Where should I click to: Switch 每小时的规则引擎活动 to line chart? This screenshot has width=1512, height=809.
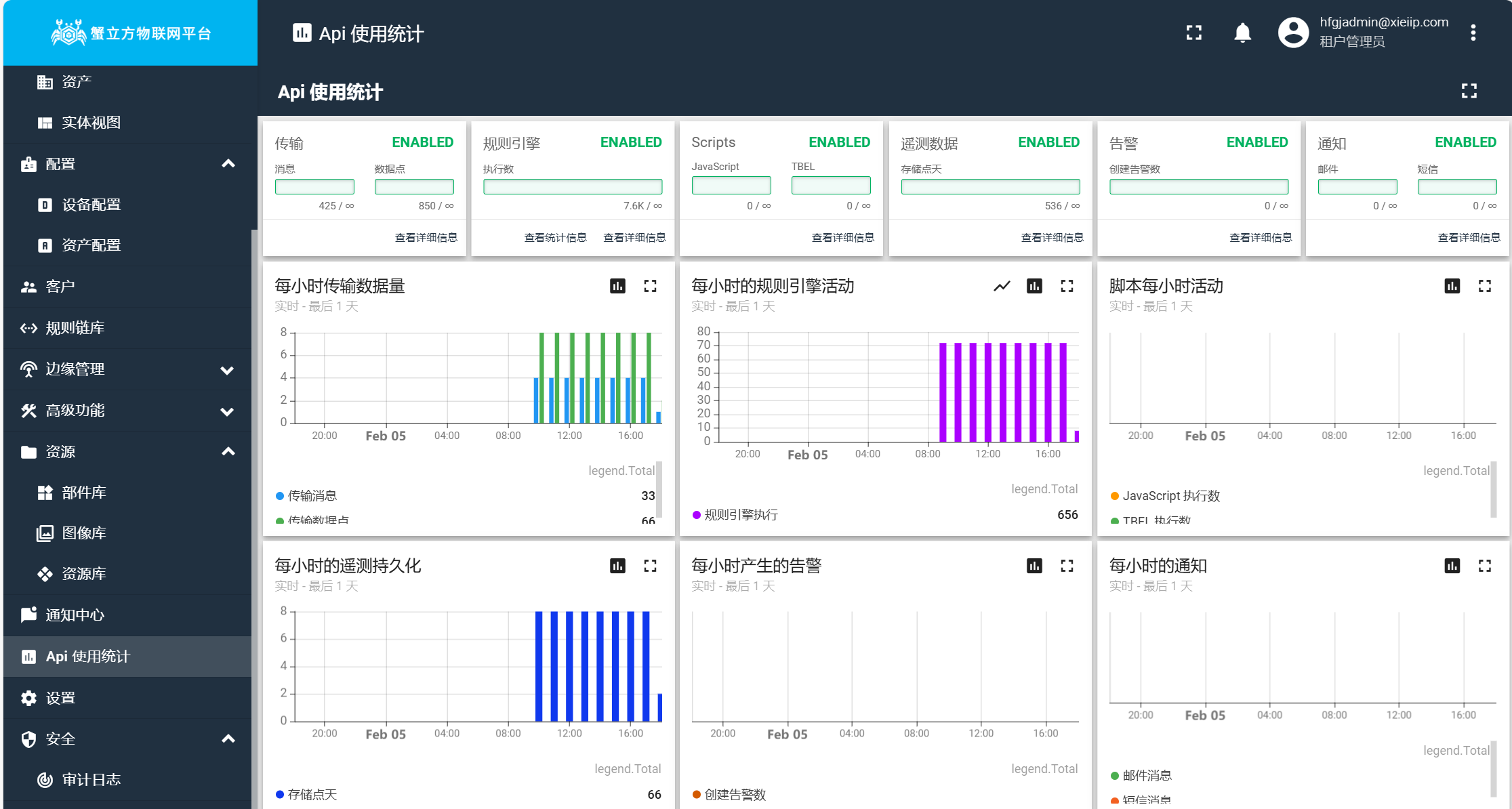1002,287
